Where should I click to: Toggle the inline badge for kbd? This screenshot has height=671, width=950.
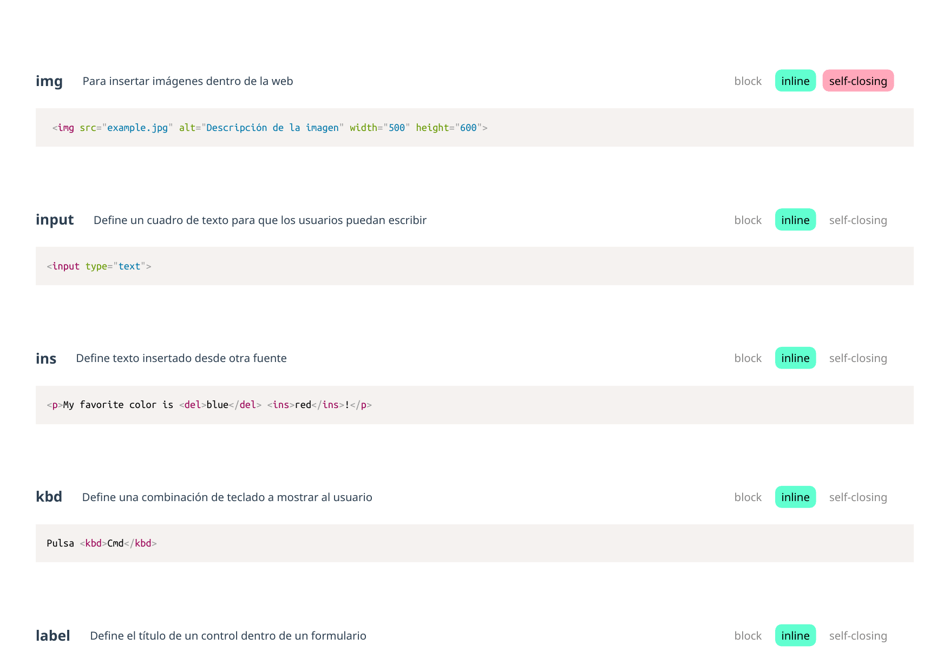pos(795,496)
